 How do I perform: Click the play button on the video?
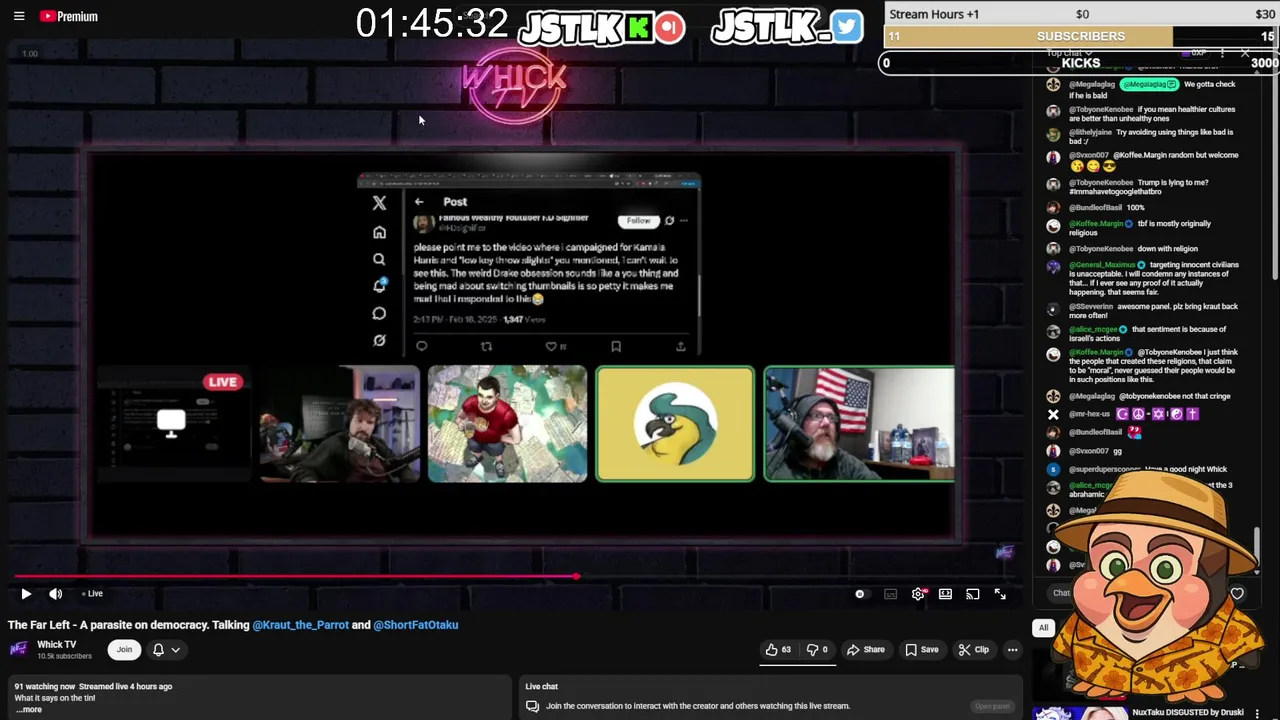[26, 594]
